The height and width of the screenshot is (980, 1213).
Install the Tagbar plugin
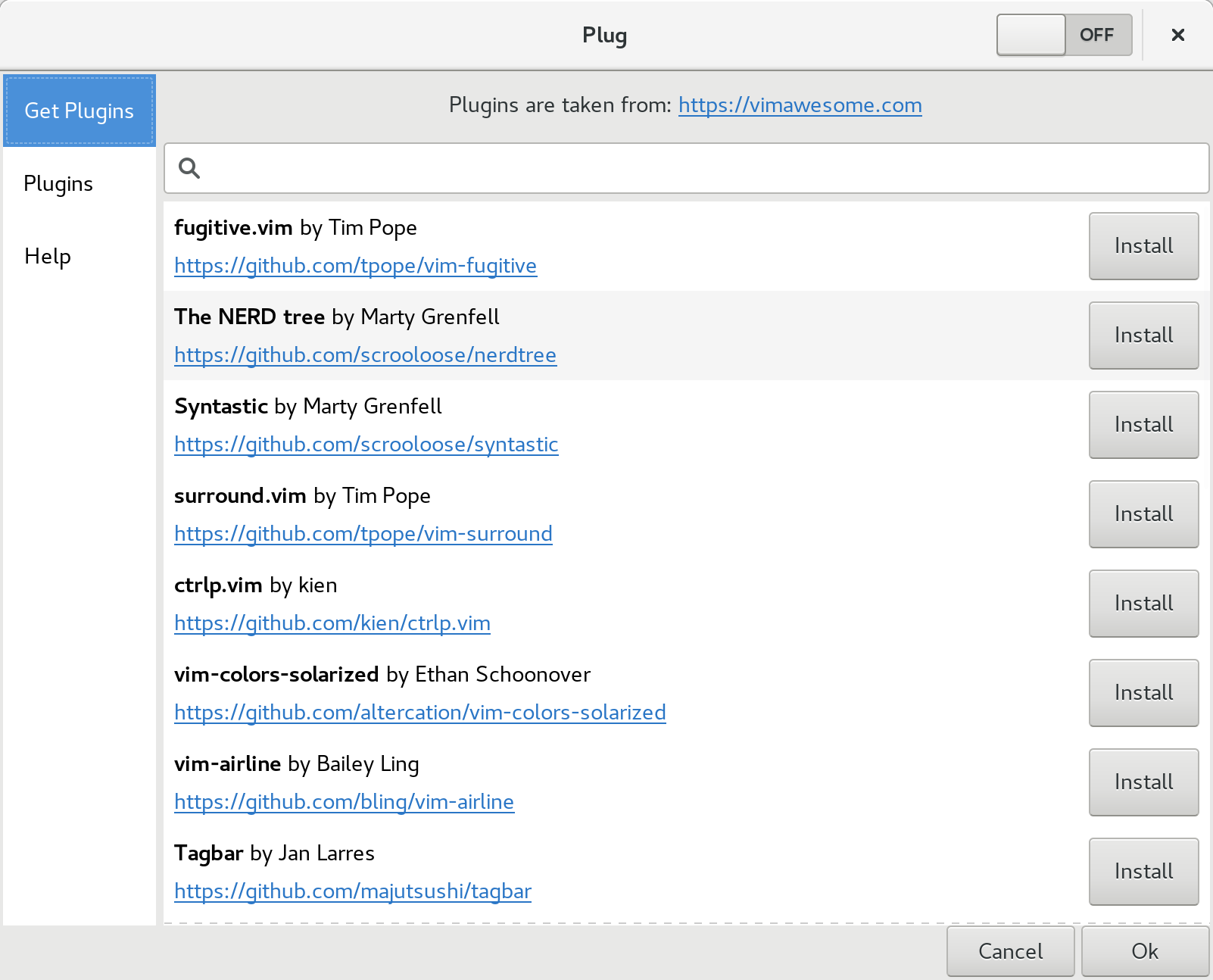pos(1143,872)
